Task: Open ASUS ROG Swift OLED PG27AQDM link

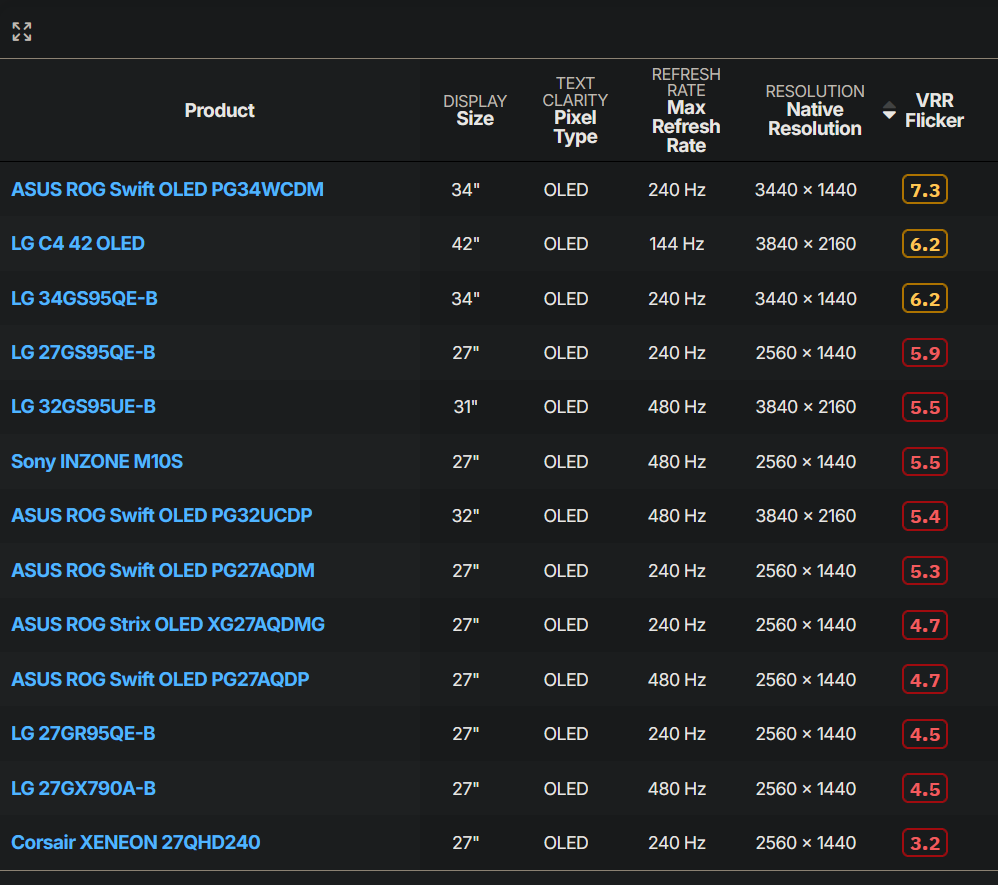Action: pos(163,570)
